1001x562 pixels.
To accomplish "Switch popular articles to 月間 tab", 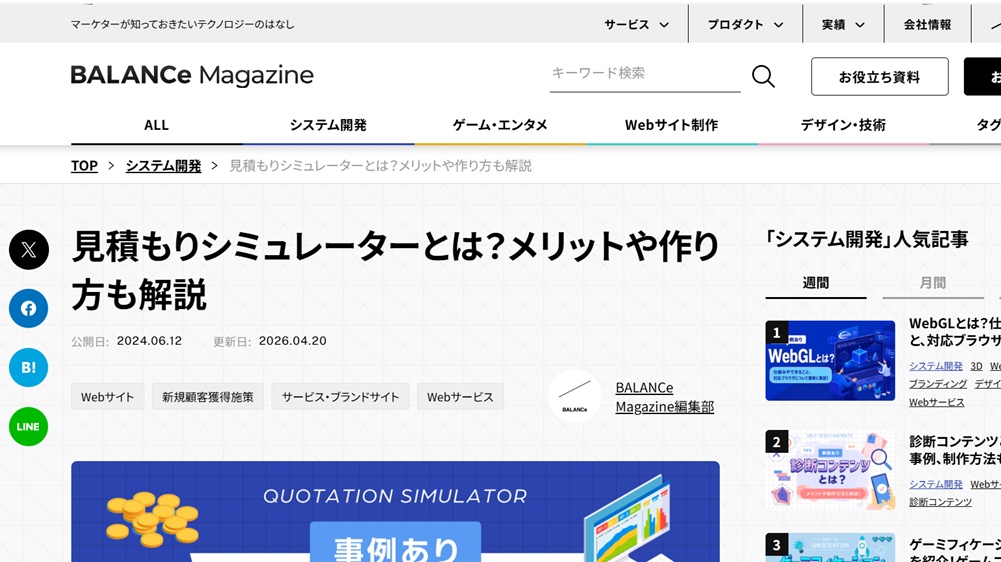I will point(933,283).
